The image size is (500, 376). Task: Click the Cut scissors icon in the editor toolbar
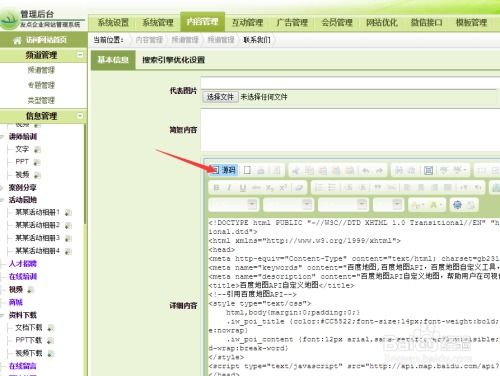point(295,171)
